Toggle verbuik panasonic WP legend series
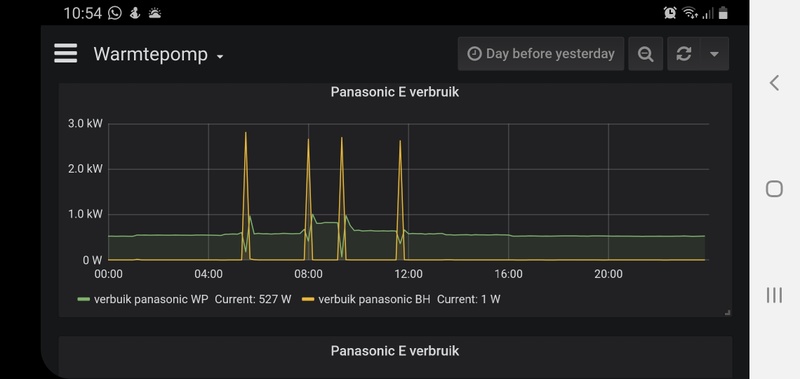800x379 pixels. [x=151, y=299]
